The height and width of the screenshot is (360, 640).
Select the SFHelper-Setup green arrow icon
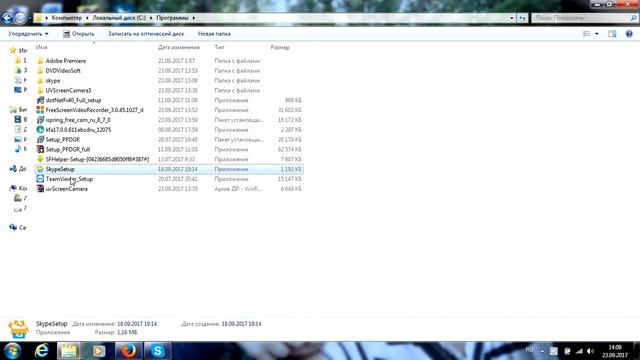coord(40,159)
